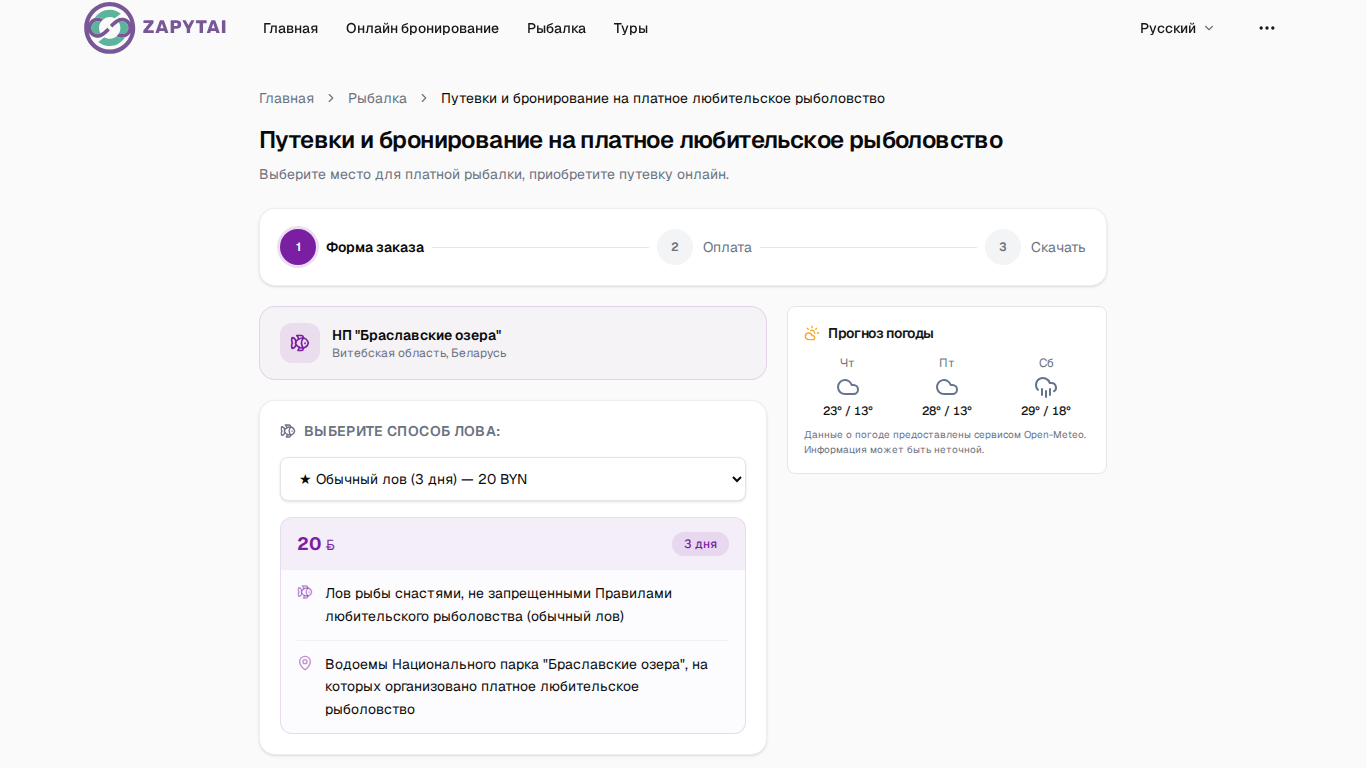Click the step 3 circle for Скачать
The width and height of the screenshot is (1366, 768).
click(1003, 247)
